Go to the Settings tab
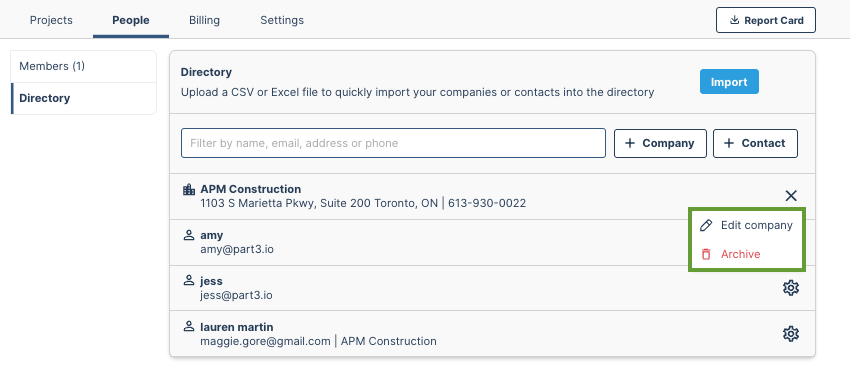850x391 pixels. coord(282,21)
